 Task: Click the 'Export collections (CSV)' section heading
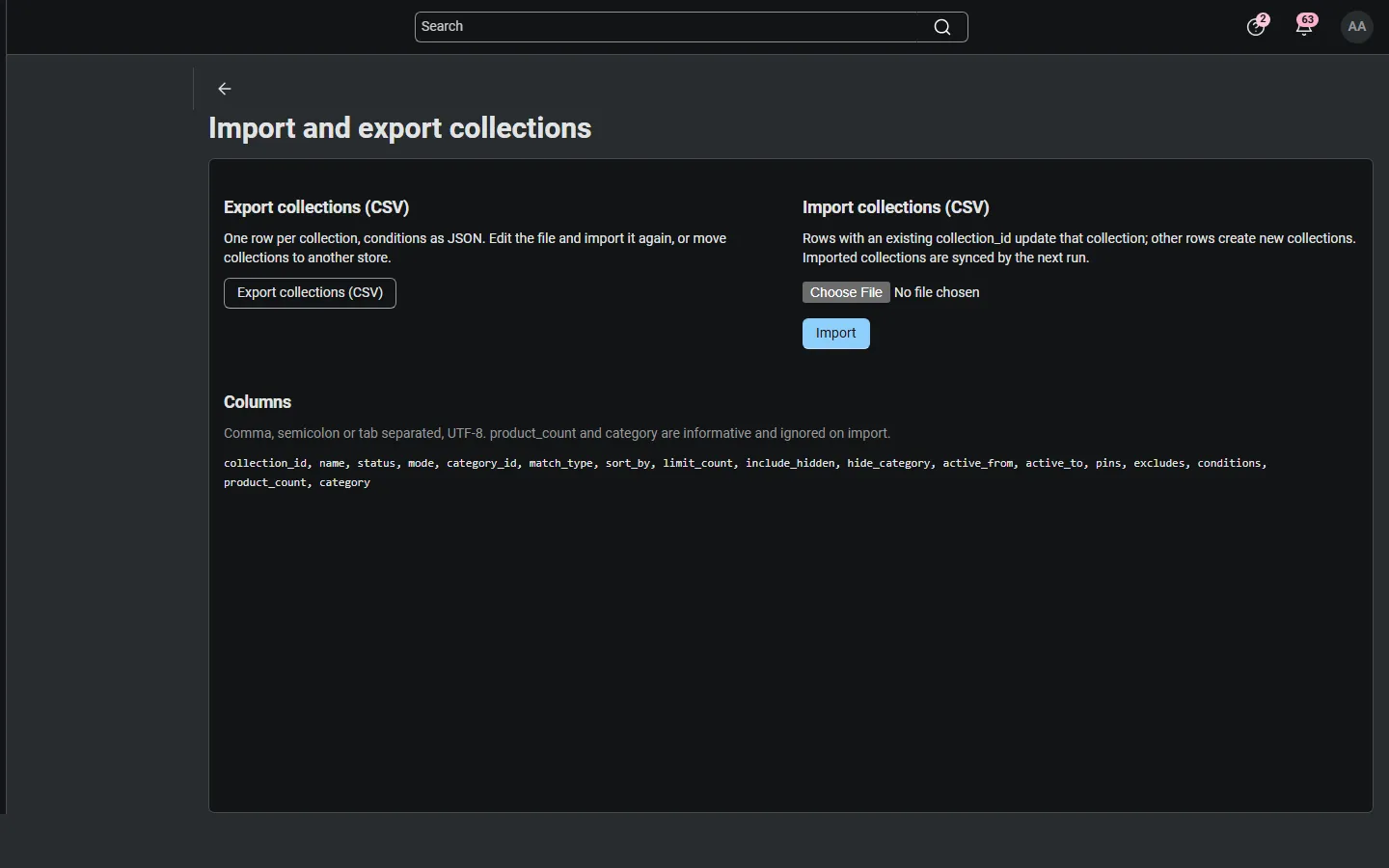tap(316, 207)
